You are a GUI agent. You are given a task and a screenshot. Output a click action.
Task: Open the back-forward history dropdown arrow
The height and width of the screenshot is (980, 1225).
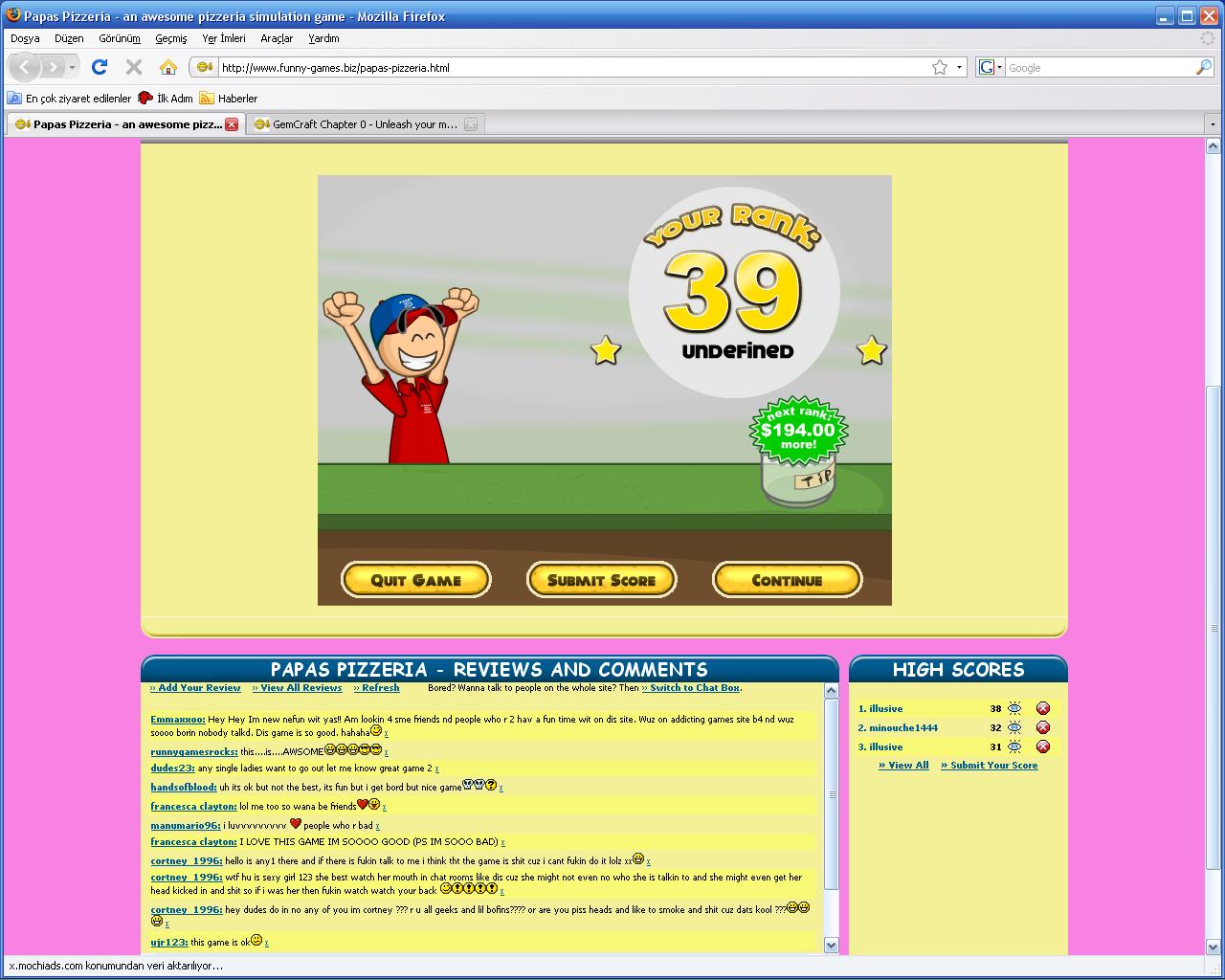[72, 67]
